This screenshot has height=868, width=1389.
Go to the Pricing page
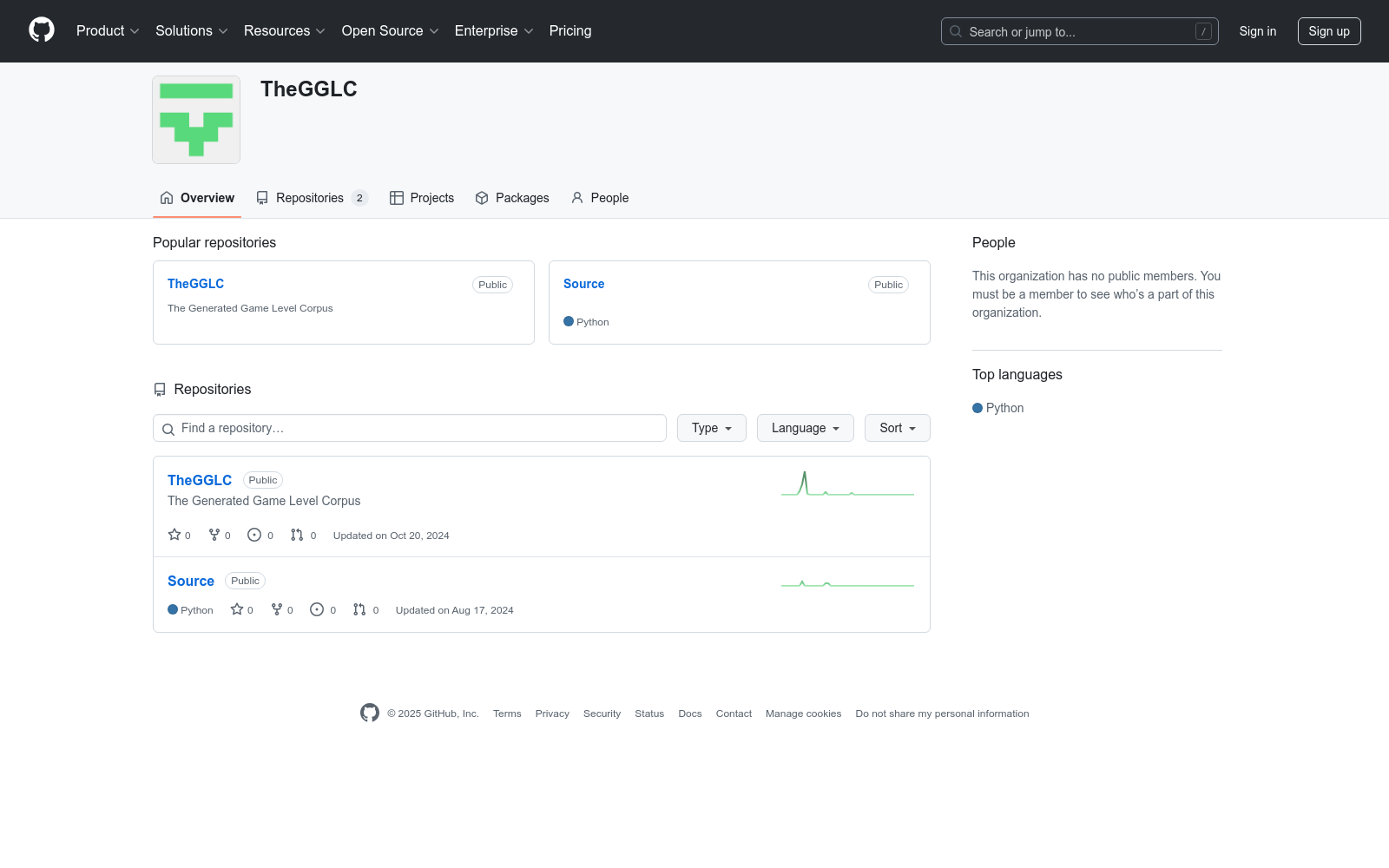point(570,31)
